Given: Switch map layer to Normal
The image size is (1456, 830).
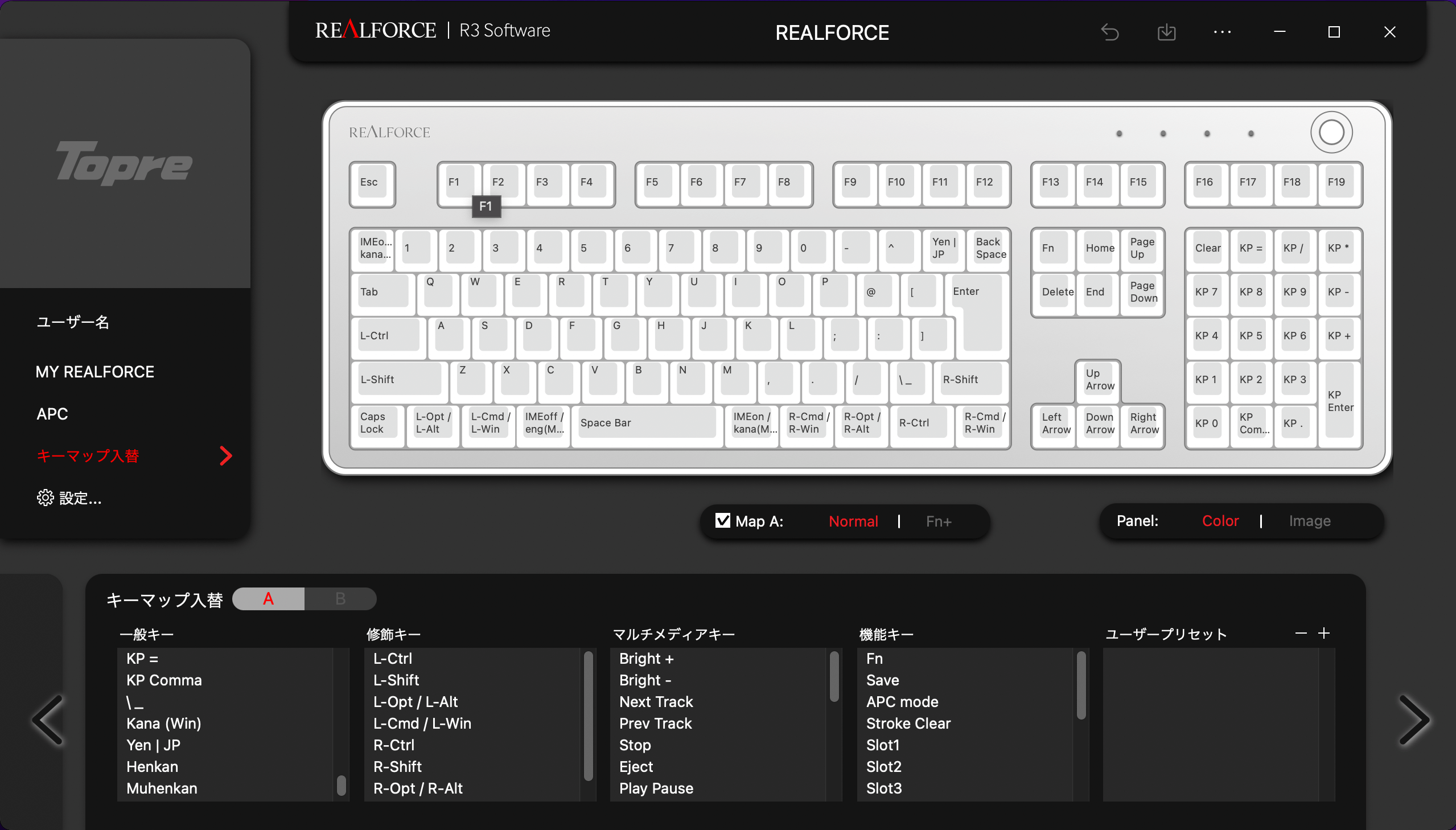Looking at the screenshot, I should [x=853, y=521].
